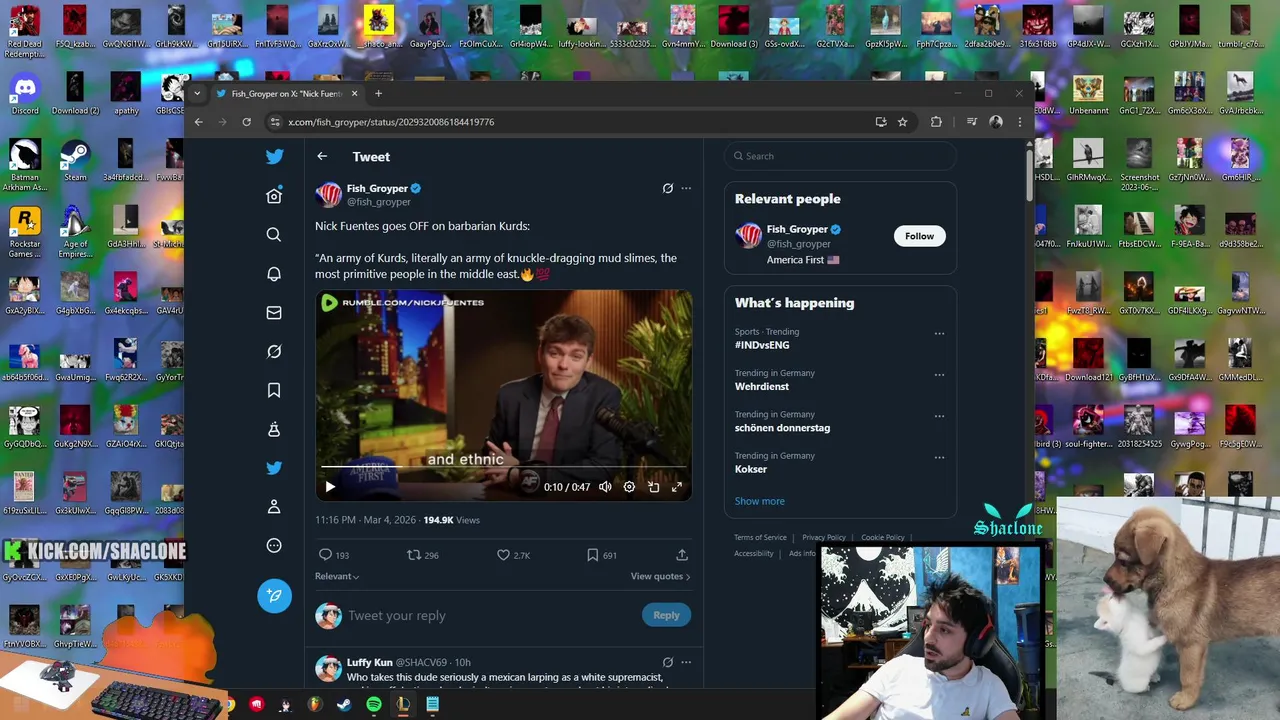Open #INDvsENG trending topic
Image resolution: width=1280 pixels, height=720 pixels.
(x=762, y=345)
